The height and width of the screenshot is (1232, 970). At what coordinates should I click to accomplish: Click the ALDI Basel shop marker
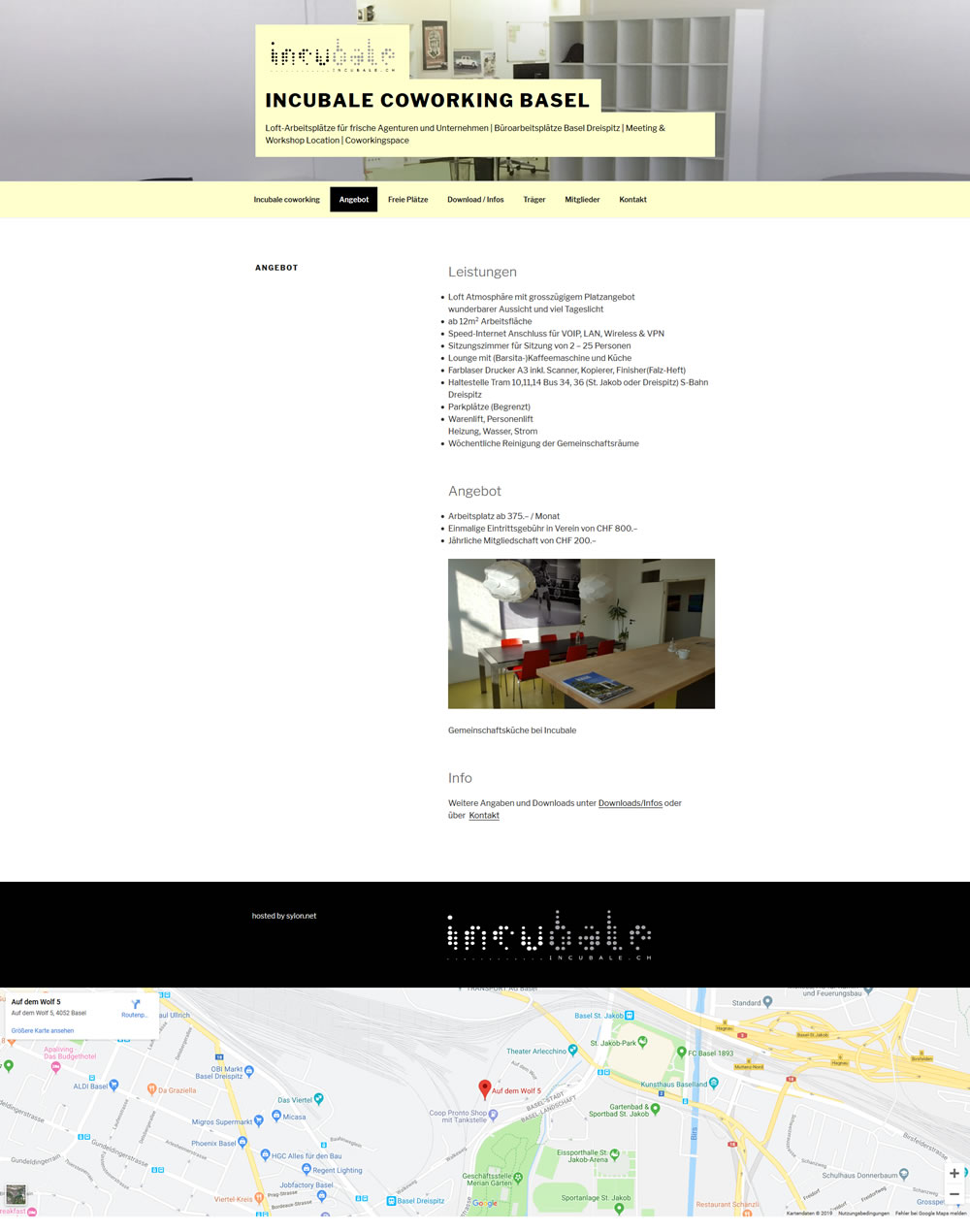pyautogui.click(x=113, y=1086)
